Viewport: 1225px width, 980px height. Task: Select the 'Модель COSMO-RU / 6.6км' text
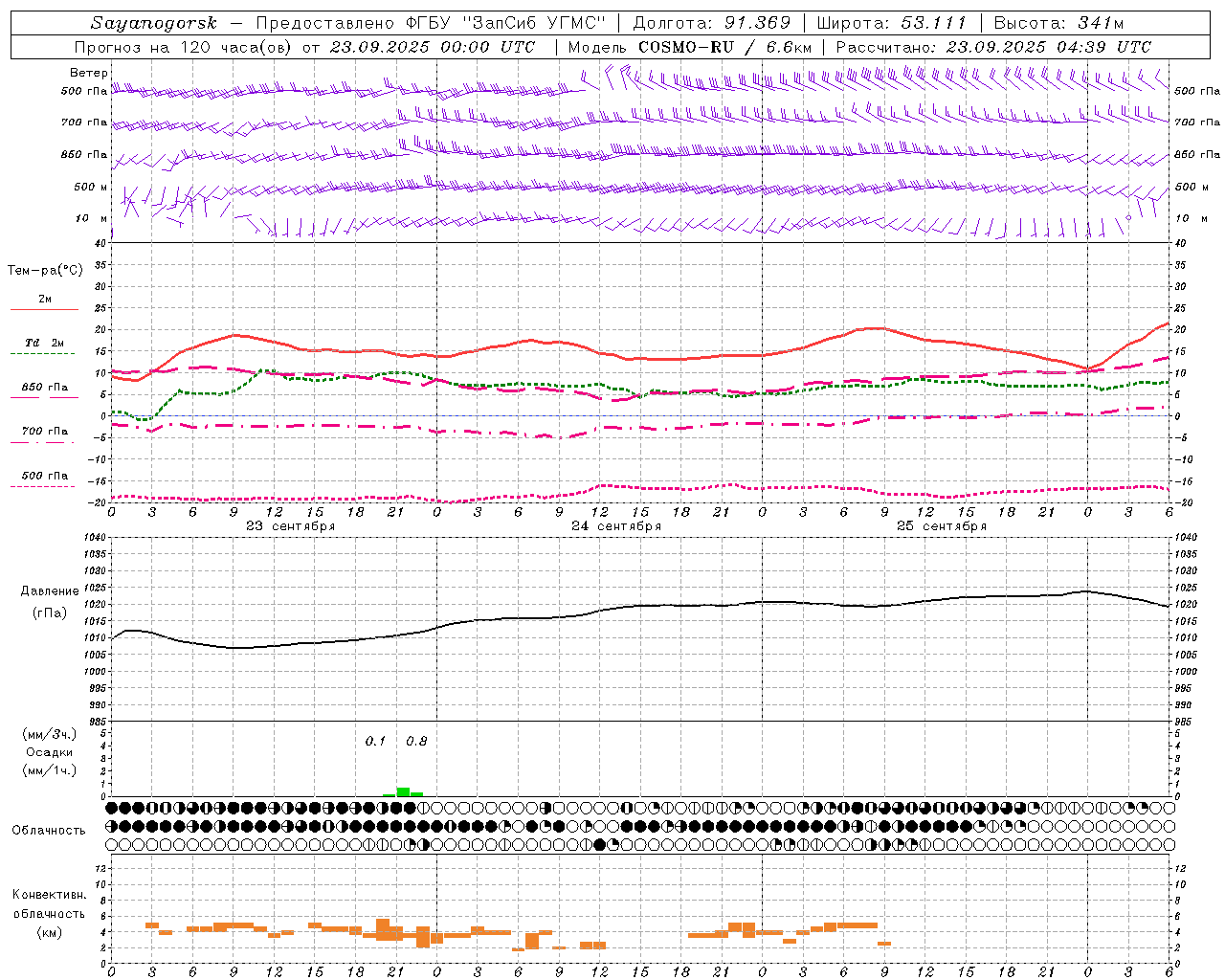[690, 47]
